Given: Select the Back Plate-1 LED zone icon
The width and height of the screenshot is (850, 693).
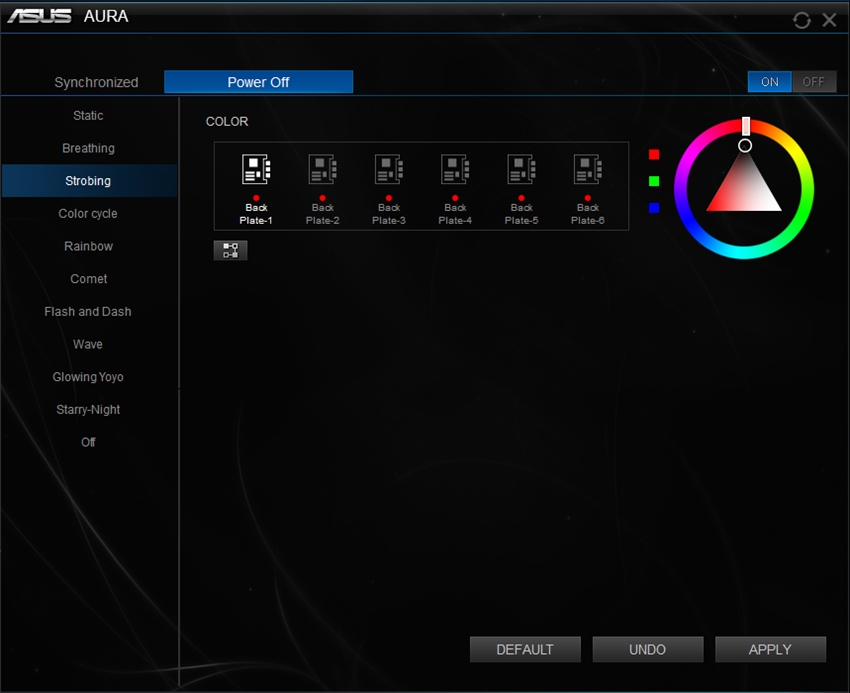Looking at the screenshot, I should [256, 169].
